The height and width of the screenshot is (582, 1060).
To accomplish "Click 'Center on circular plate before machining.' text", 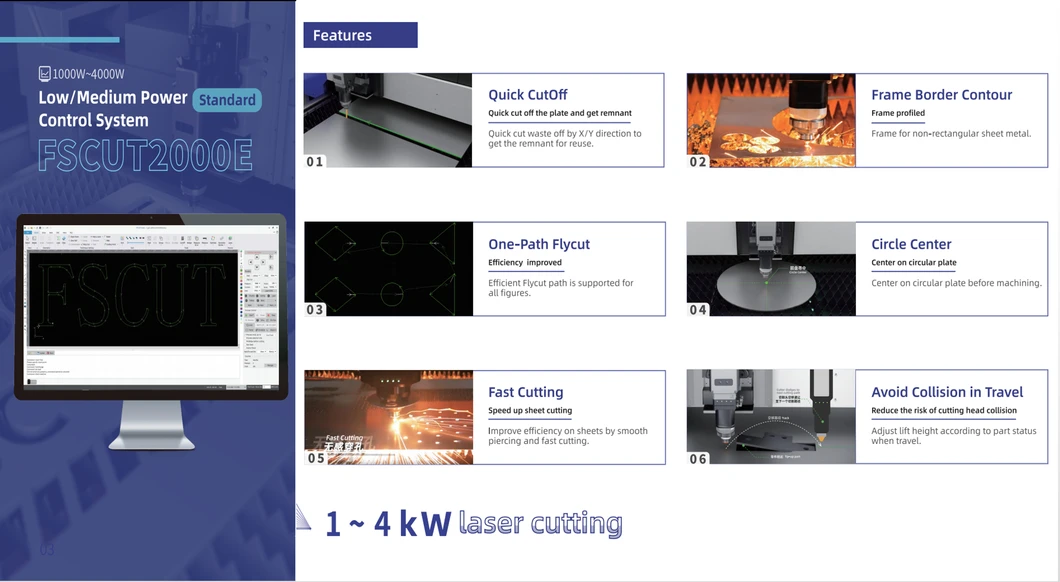I will [x=956, y=283].
